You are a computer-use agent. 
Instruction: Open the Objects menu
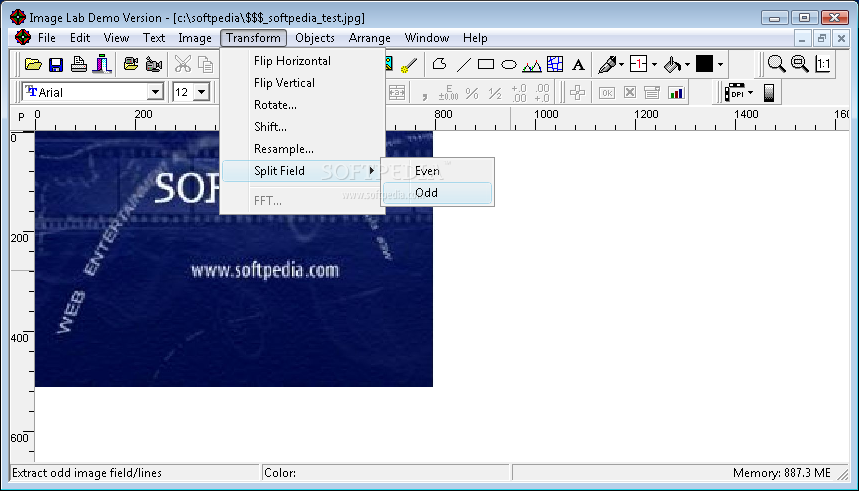click(x=314, y=38)
